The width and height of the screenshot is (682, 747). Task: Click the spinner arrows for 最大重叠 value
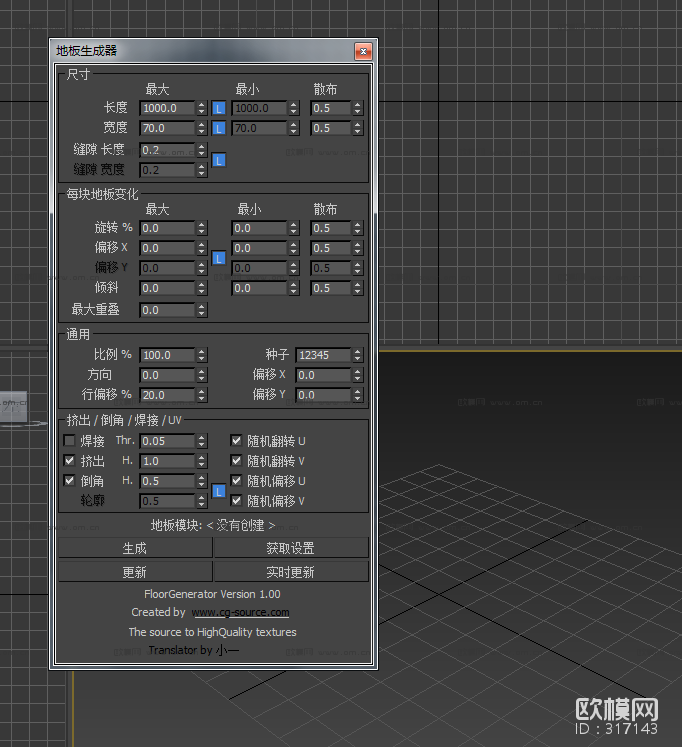coord(202,310)
